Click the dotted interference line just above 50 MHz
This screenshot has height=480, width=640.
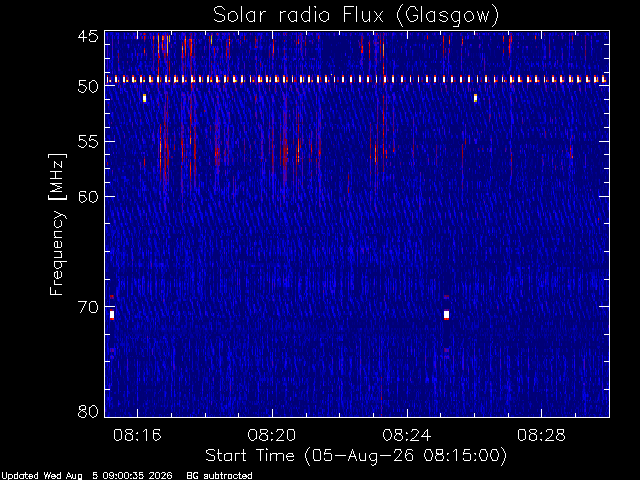(357, 79)
